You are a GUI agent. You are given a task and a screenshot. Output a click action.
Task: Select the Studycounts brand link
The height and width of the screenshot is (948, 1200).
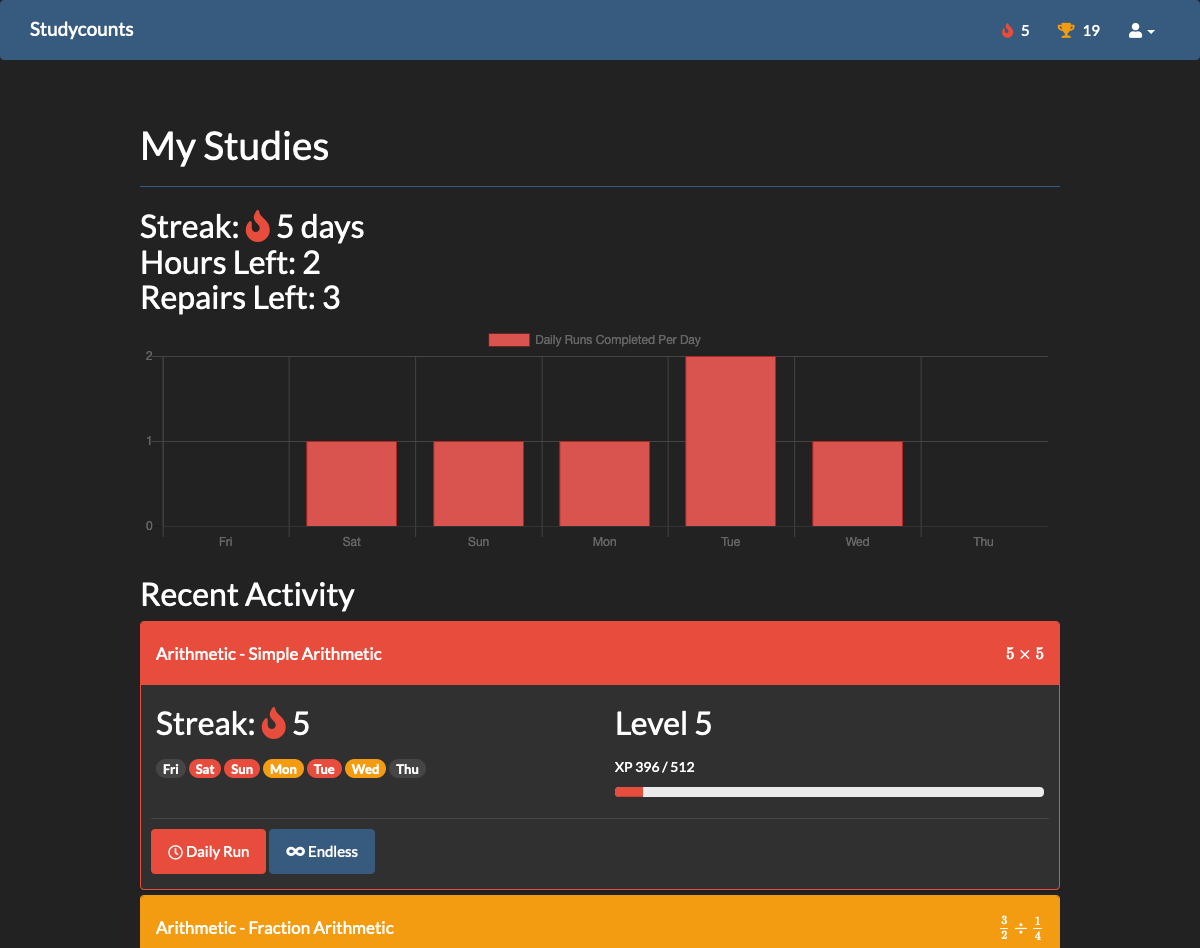(x=81, y=30)
